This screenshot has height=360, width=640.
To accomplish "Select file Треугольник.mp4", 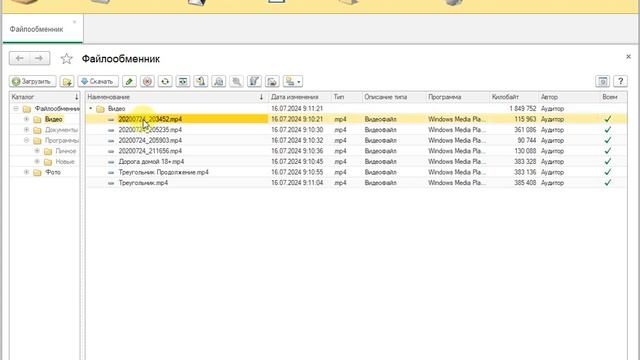I will (143, 183).
